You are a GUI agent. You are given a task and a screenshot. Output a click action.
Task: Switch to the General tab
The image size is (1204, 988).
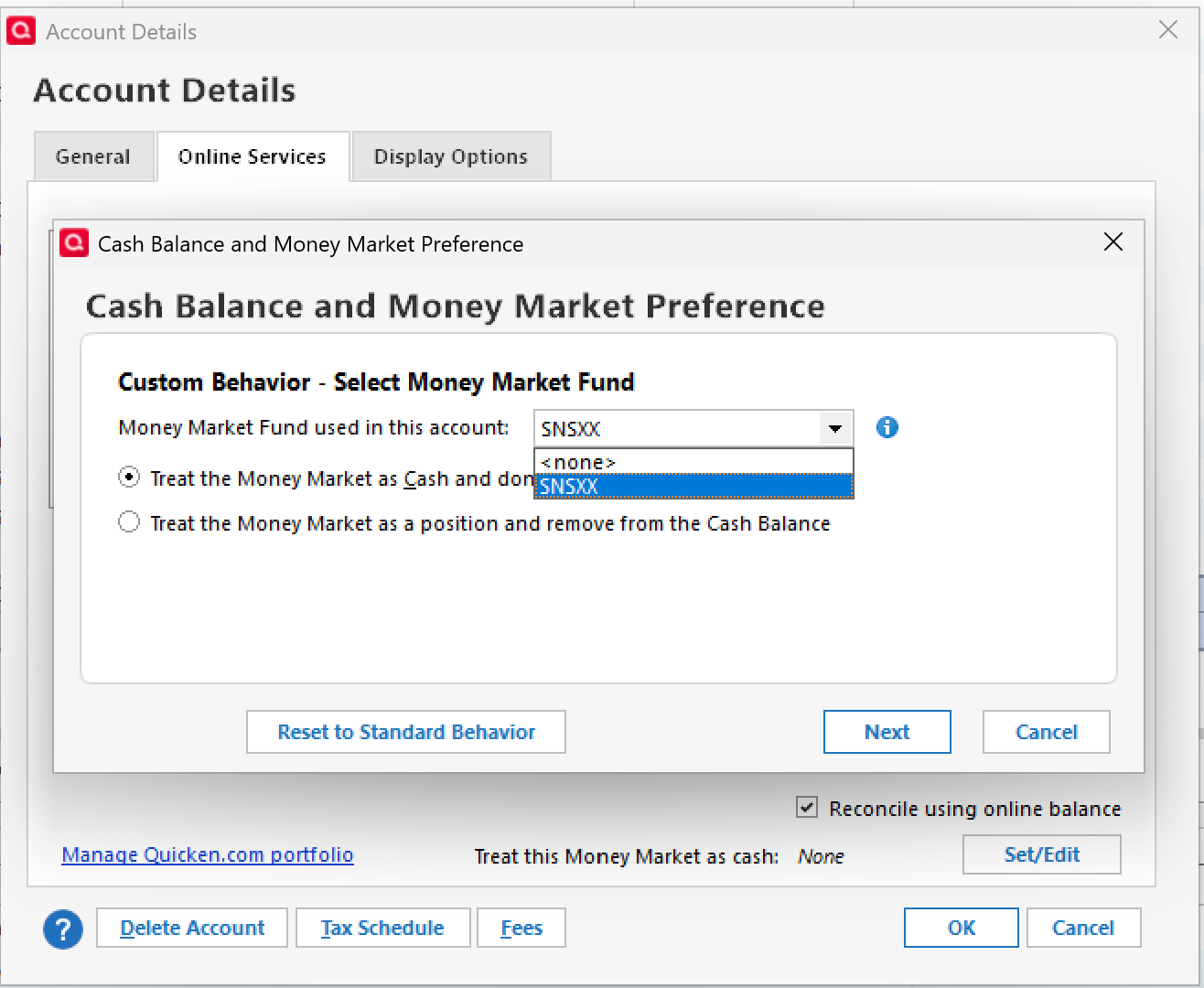pos(93,156)
